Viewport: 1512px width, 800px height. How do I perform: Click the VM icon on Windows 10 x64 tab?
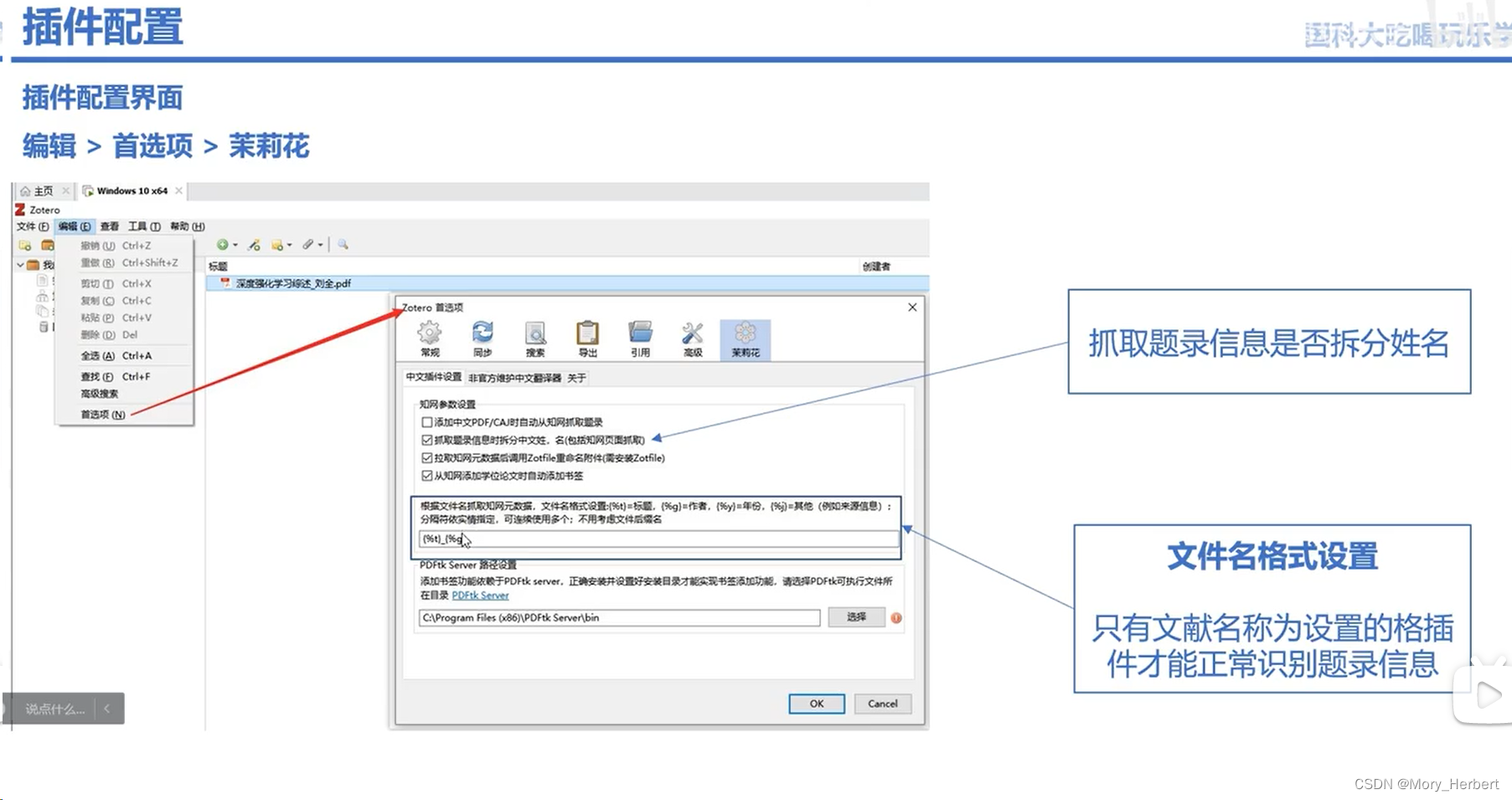coord(88,191)
